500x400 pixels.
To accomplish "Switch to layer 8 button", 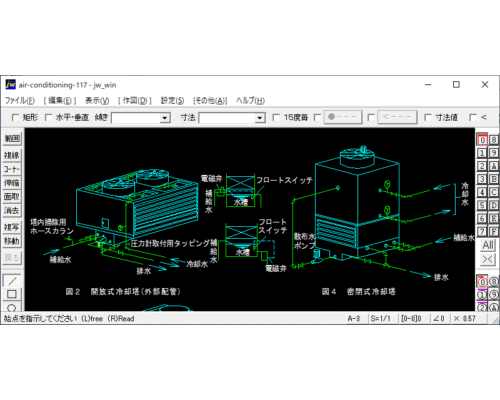I will tap(494, 140).
